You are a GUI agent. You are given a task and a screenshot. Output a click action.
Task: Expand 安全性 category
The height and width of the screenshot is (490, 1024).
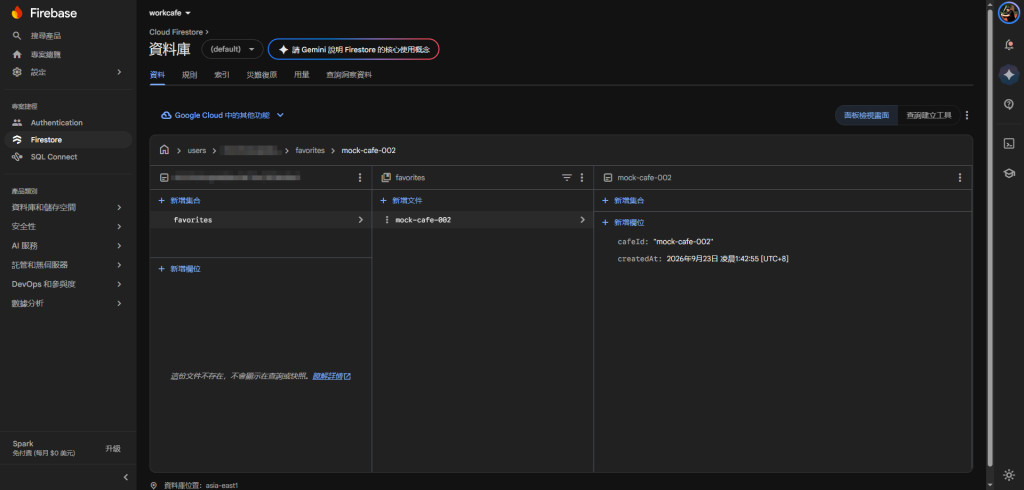tap(68, 227)
